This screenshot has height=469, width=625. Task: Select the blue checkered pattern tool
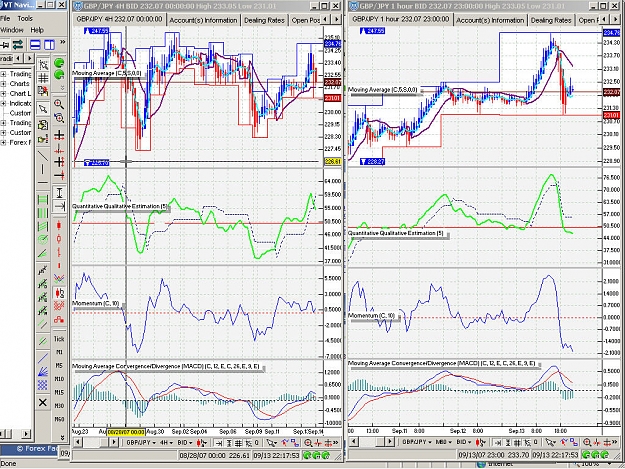pos(43,385)
